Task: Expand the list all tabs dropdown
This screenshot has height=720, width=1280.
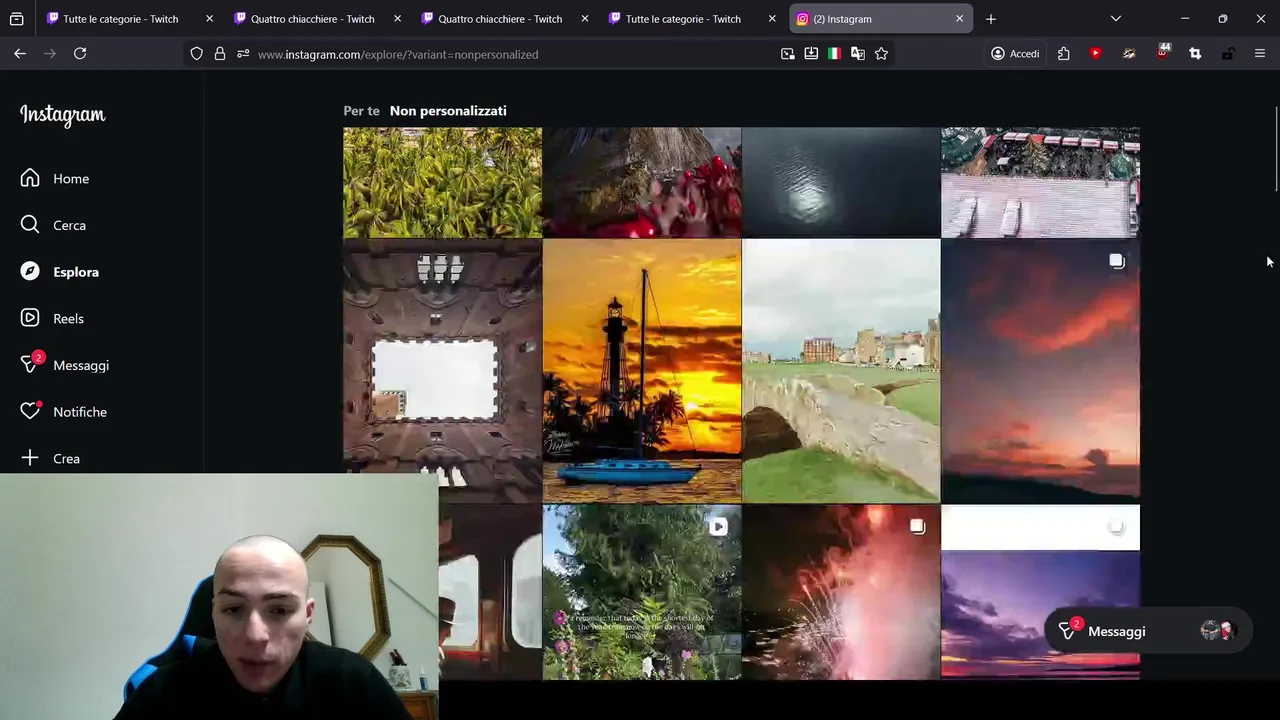Action: (x=1116, y=19)
